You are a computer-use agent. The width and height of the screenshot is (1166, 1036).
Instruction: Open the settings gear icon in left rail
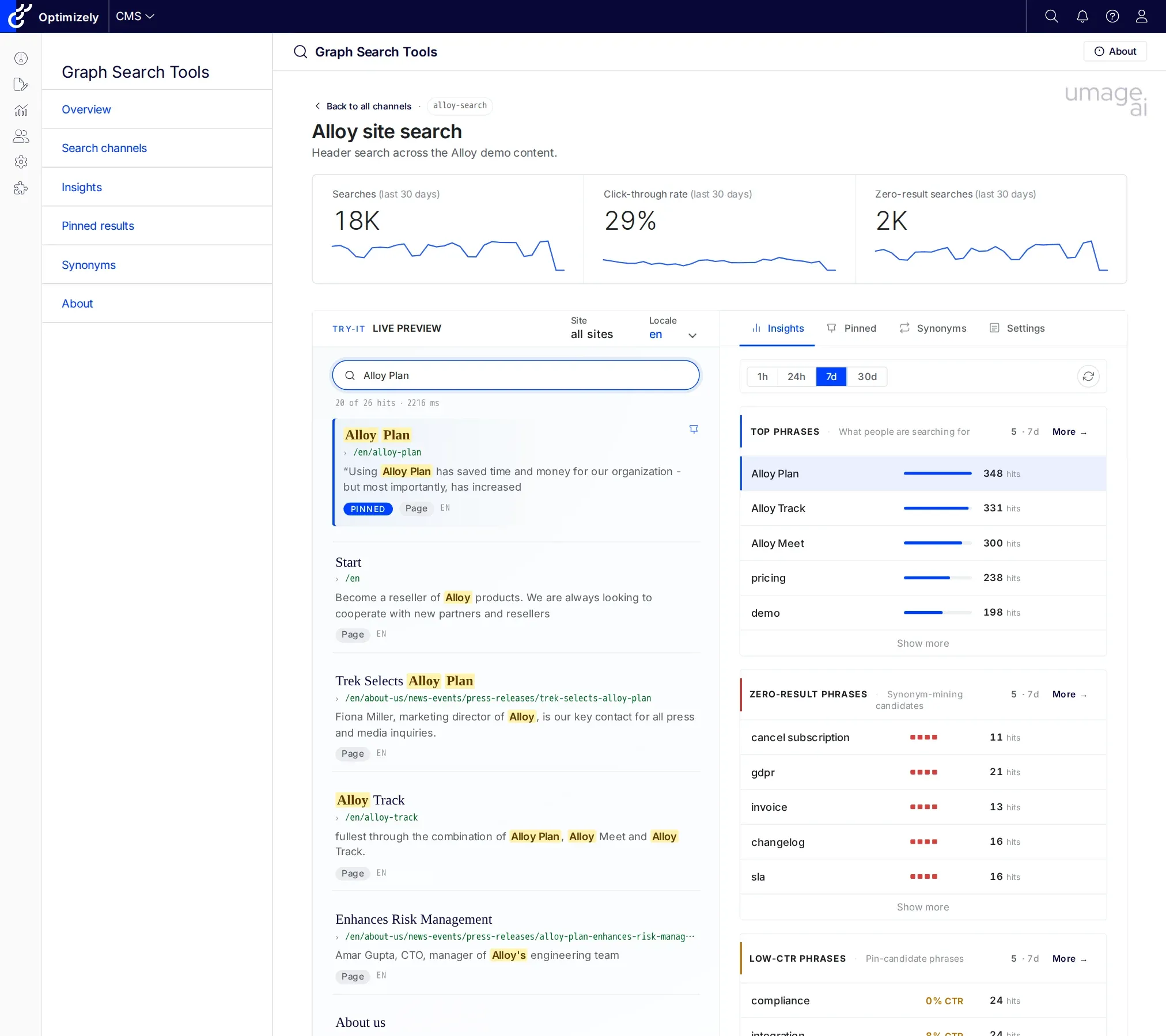pyautogui.click(x=21, y=162)
